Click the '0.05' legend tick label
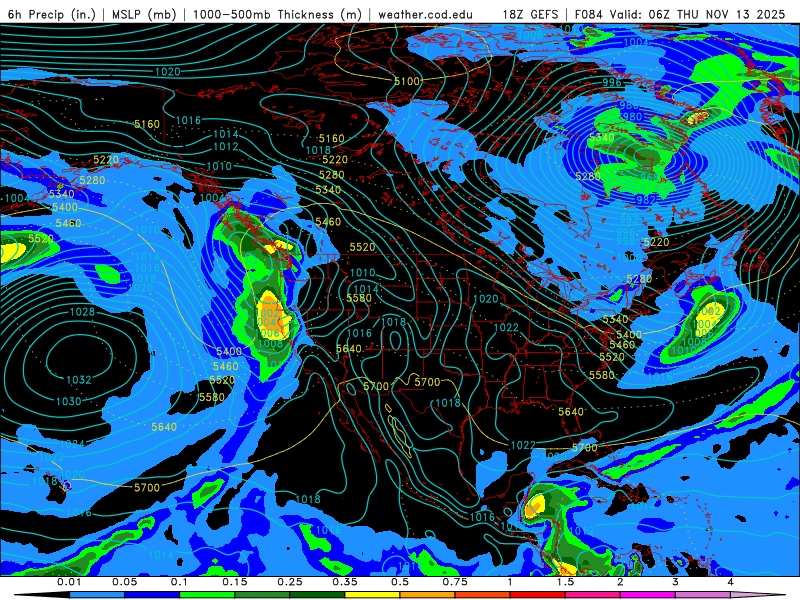This screenshot has width=800, height=600. 124,582
